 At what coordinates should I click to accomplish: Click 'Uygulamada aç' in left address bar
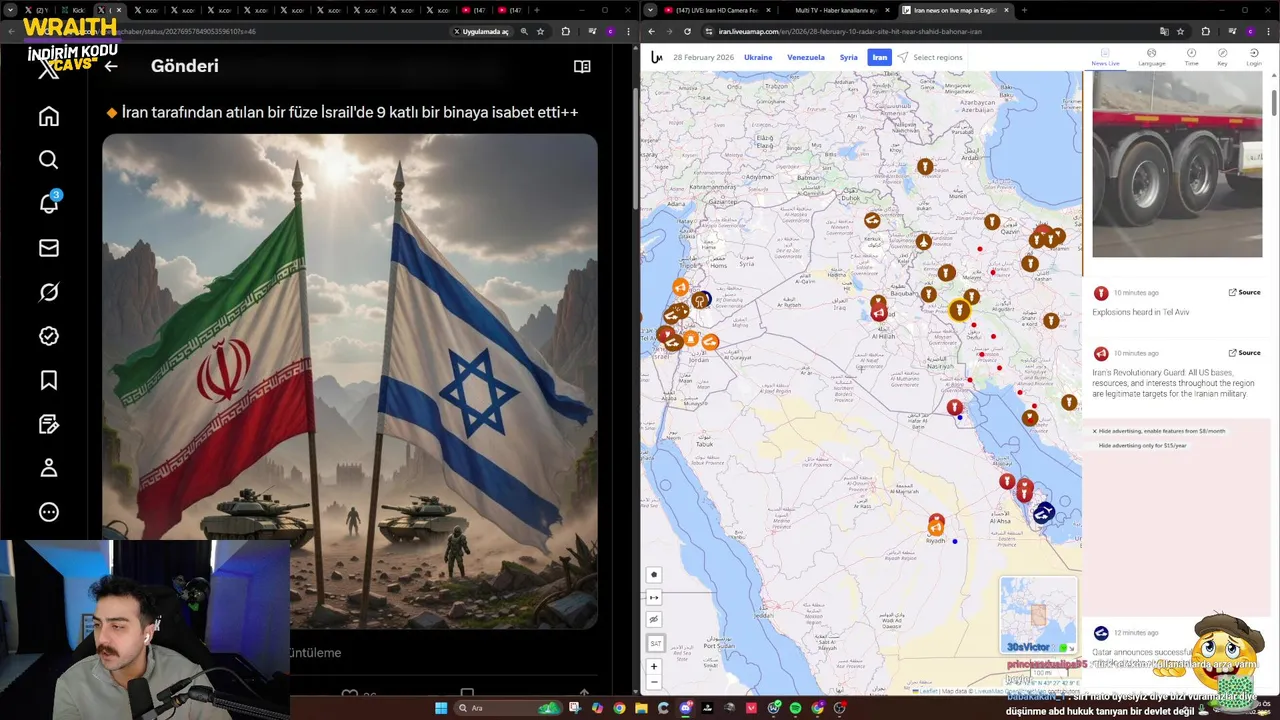point(481,31)
